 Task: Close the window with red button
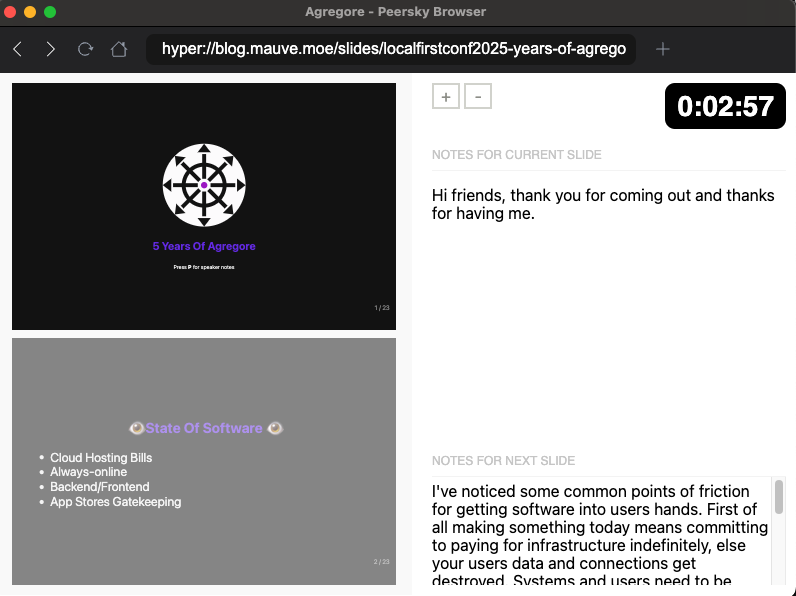click(10, 12)
